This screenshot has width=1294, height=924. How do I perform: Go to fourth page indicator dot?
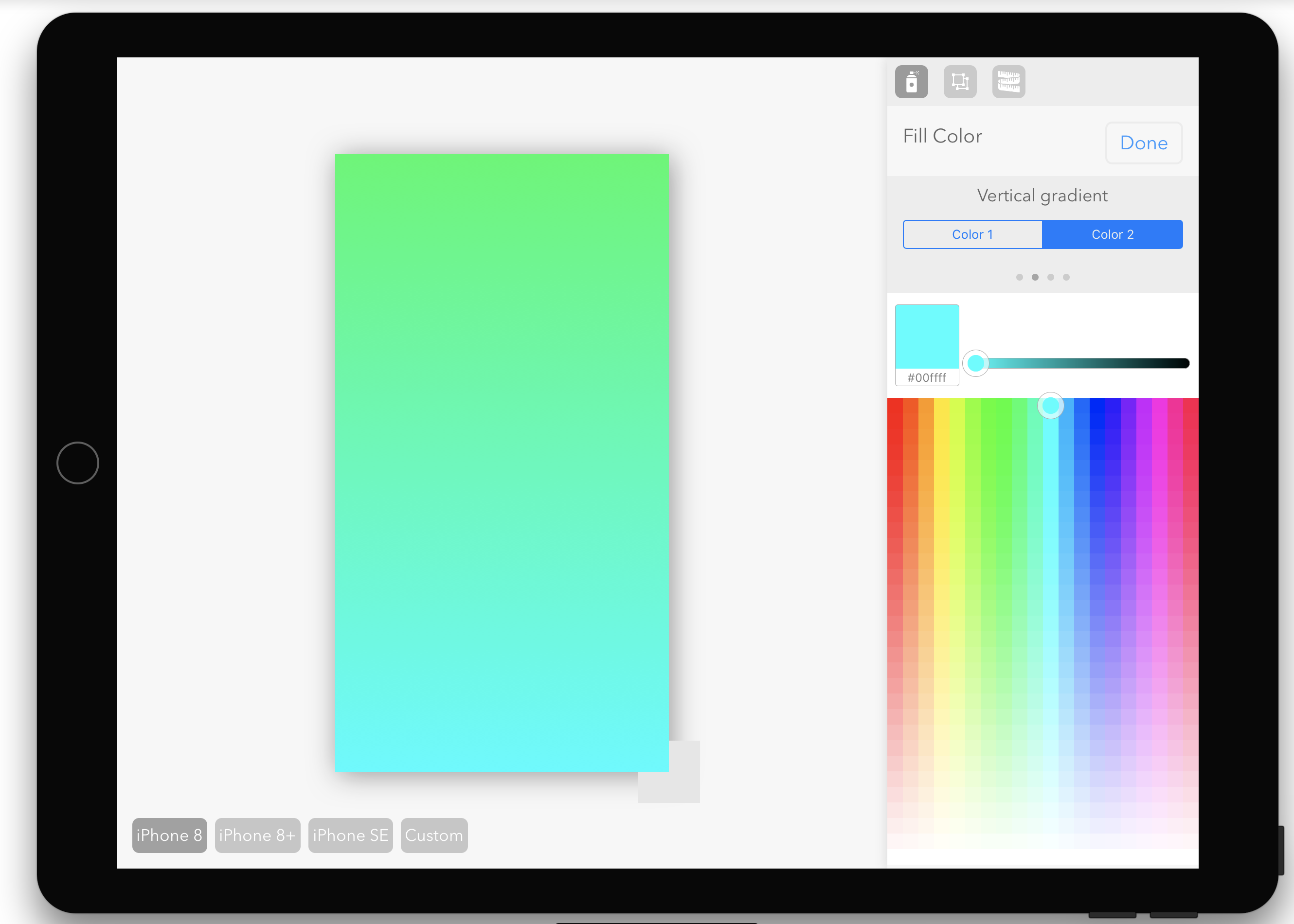1066,277
